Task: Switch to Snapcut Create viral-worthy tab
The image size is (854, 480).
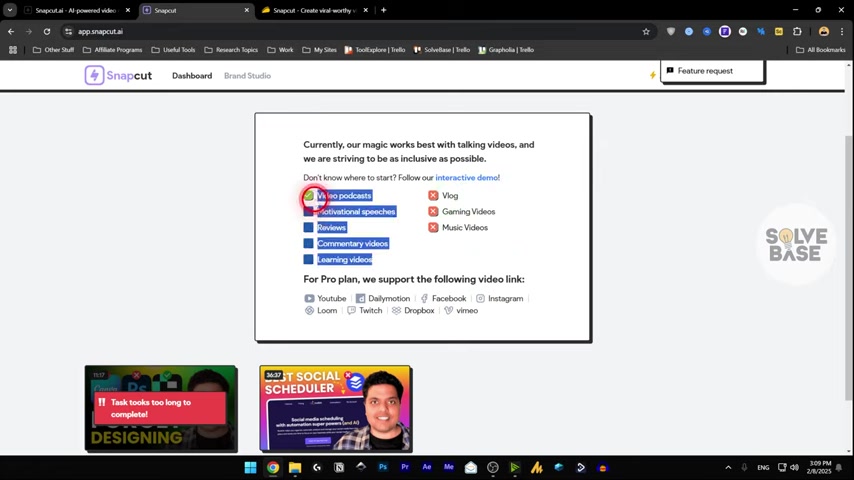Action: click(x=315, y=10)
